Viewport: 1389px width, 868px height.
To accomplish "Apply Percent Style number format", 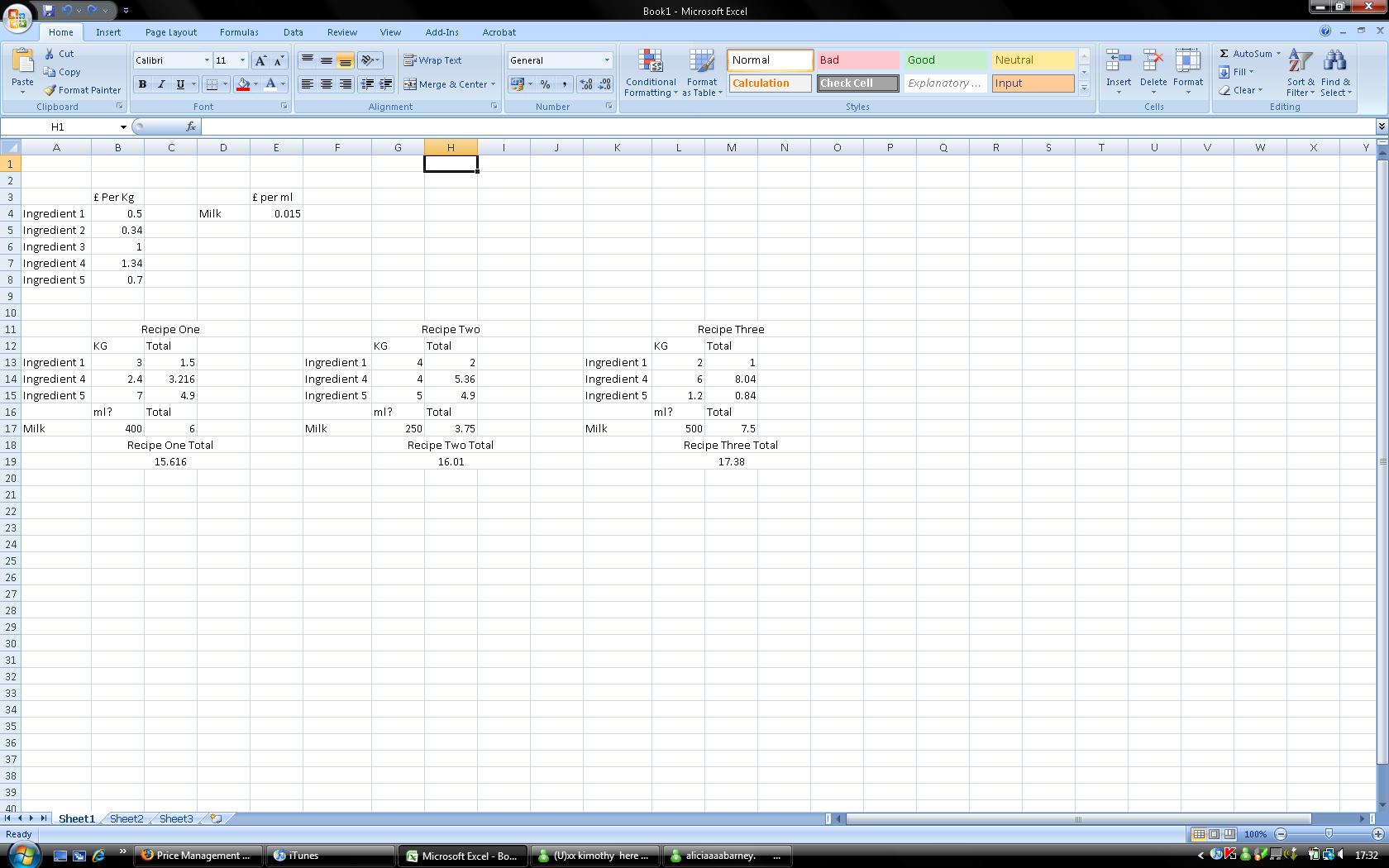I will (x=545, y=84).
